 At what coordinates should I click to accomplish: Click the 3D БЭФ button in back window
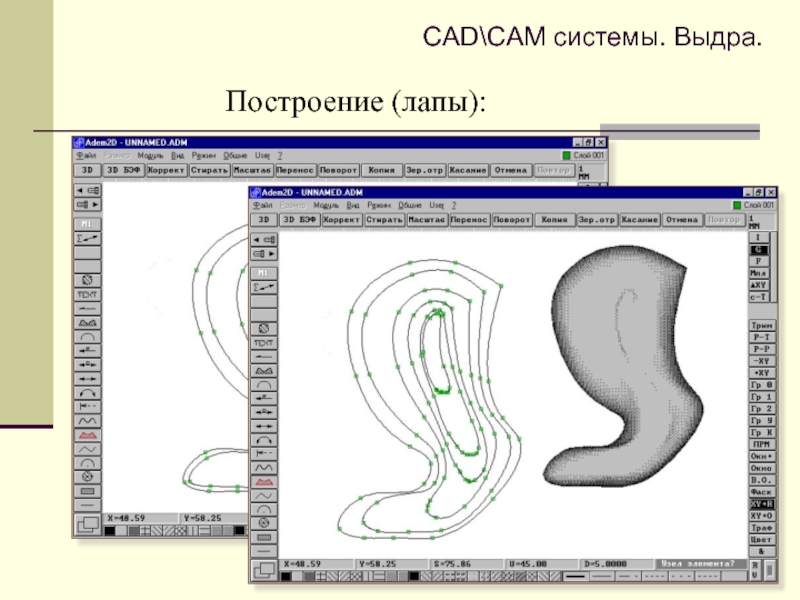point(123,170)
